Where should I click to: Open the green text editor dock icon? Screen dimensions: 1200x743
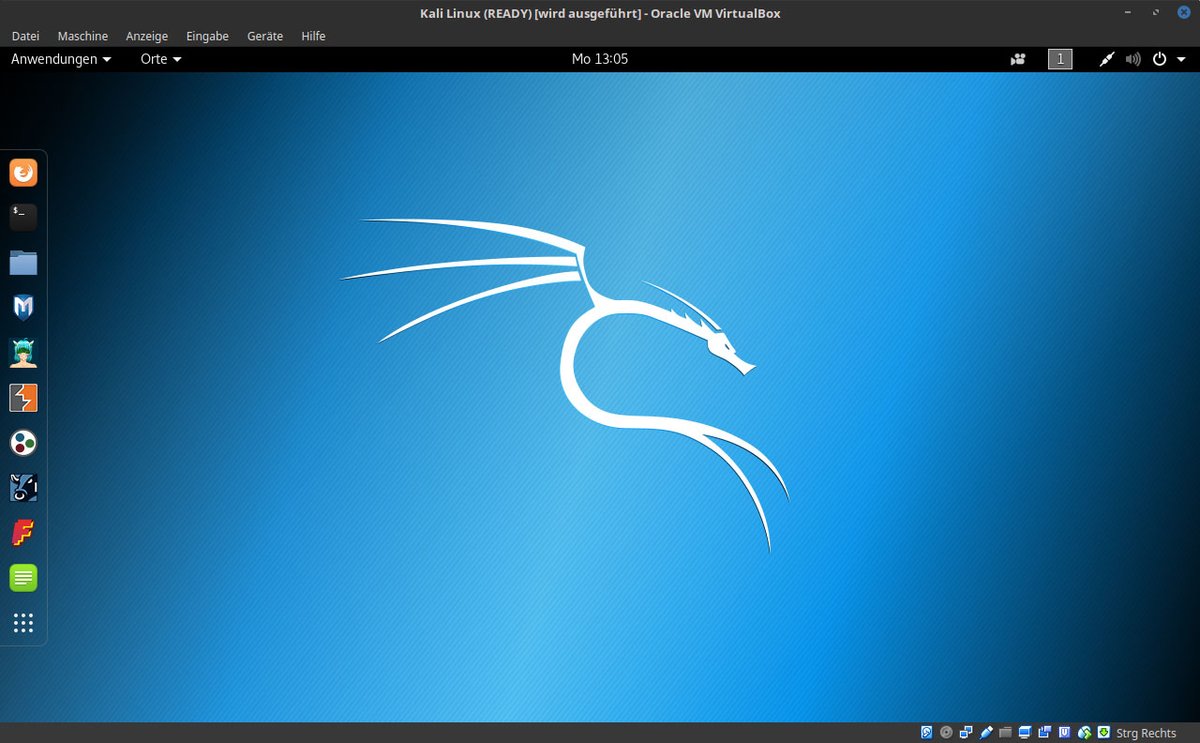point(23,577)
